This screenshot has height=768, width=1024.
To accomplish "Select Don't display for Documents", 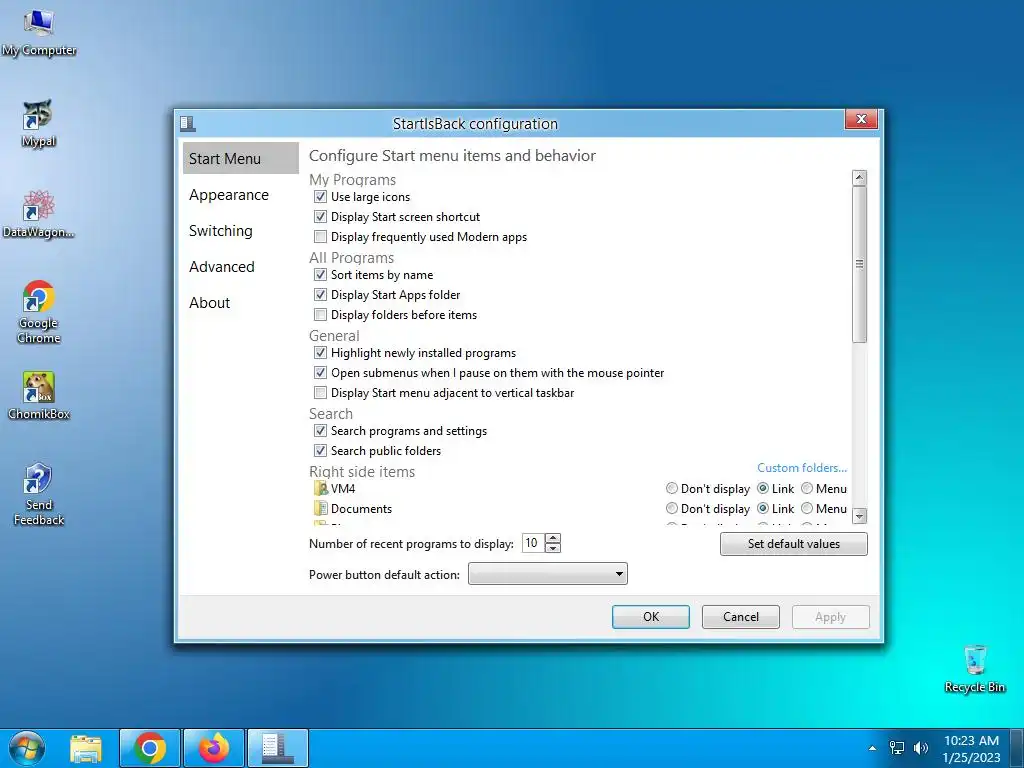I will (671, 508).
